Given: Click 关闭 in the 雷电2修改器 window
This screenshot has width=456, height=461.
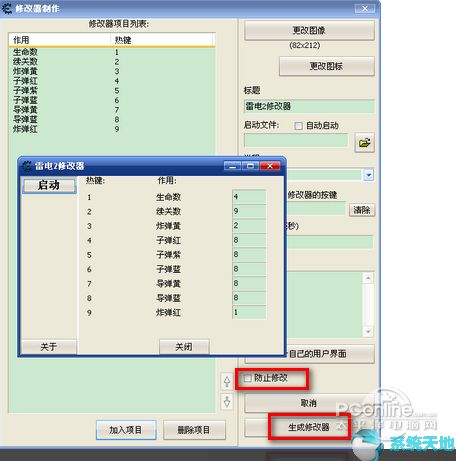Looking at the screenshot, I should (x=184, y=347).
